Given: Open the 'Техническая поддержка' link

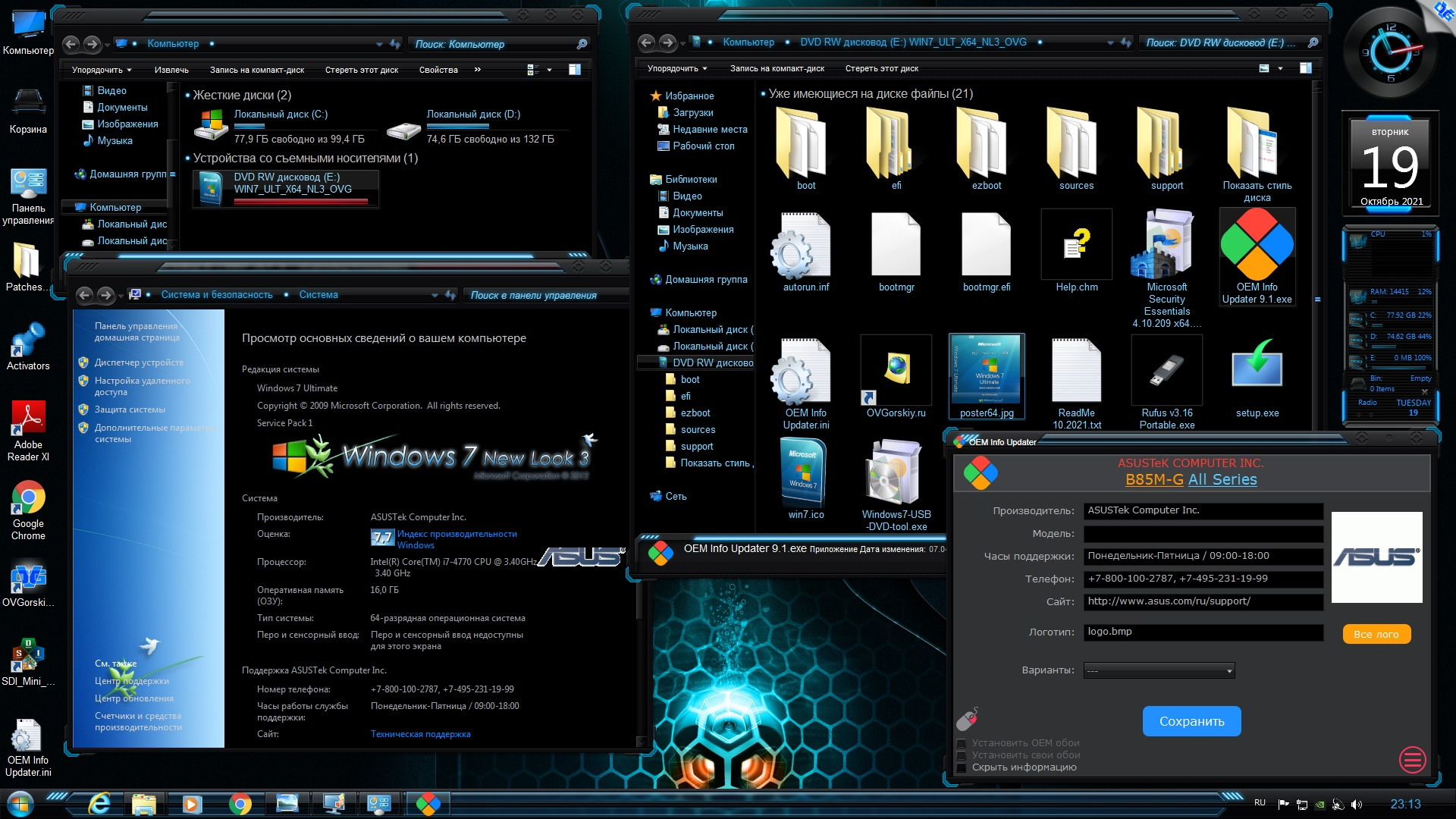Looking at the screenshot, I should 420,734.
